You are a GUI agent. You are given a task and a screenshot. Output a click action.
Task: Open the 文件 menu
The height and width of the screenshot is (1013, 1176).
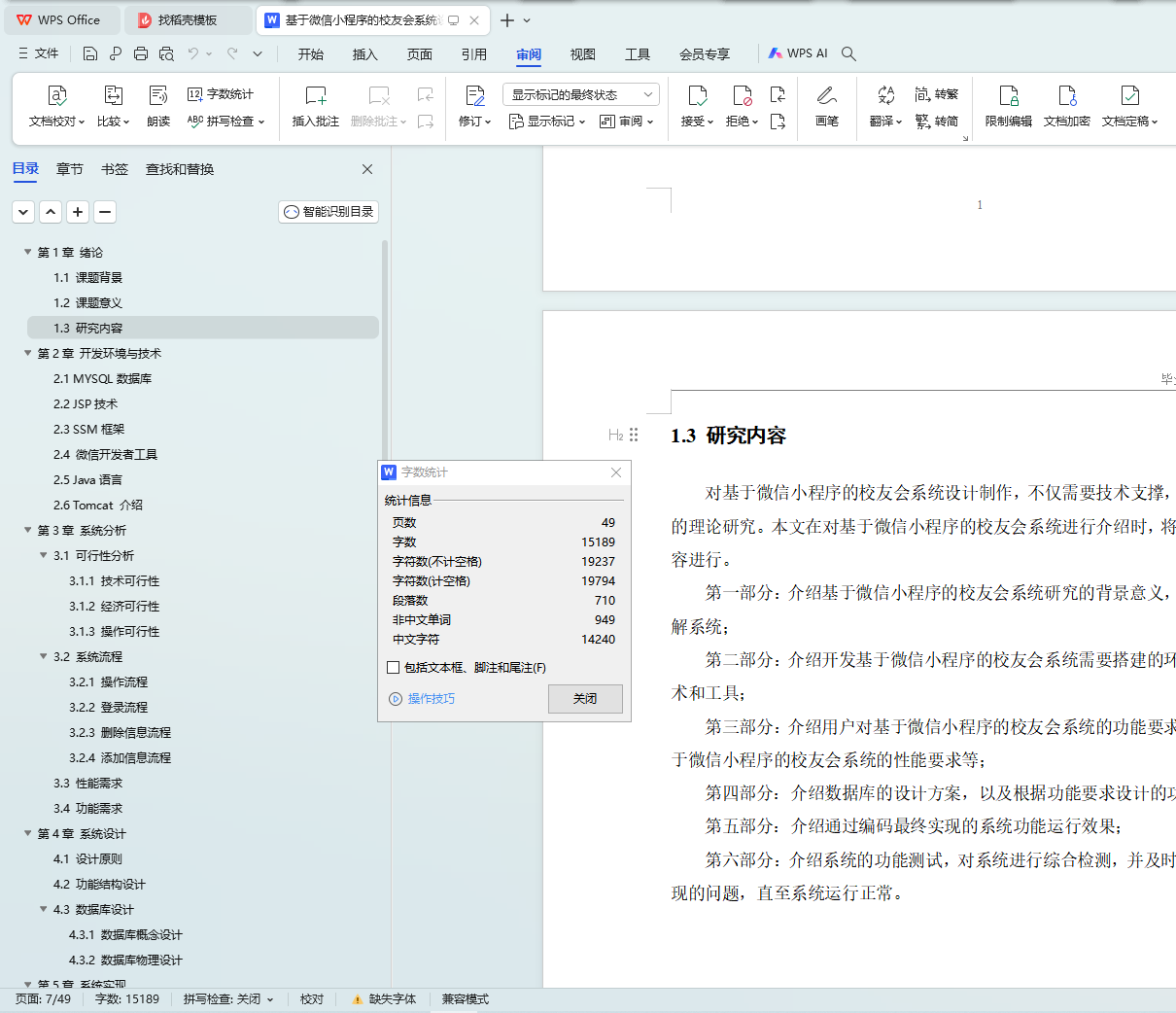click(x=39, y=53)
